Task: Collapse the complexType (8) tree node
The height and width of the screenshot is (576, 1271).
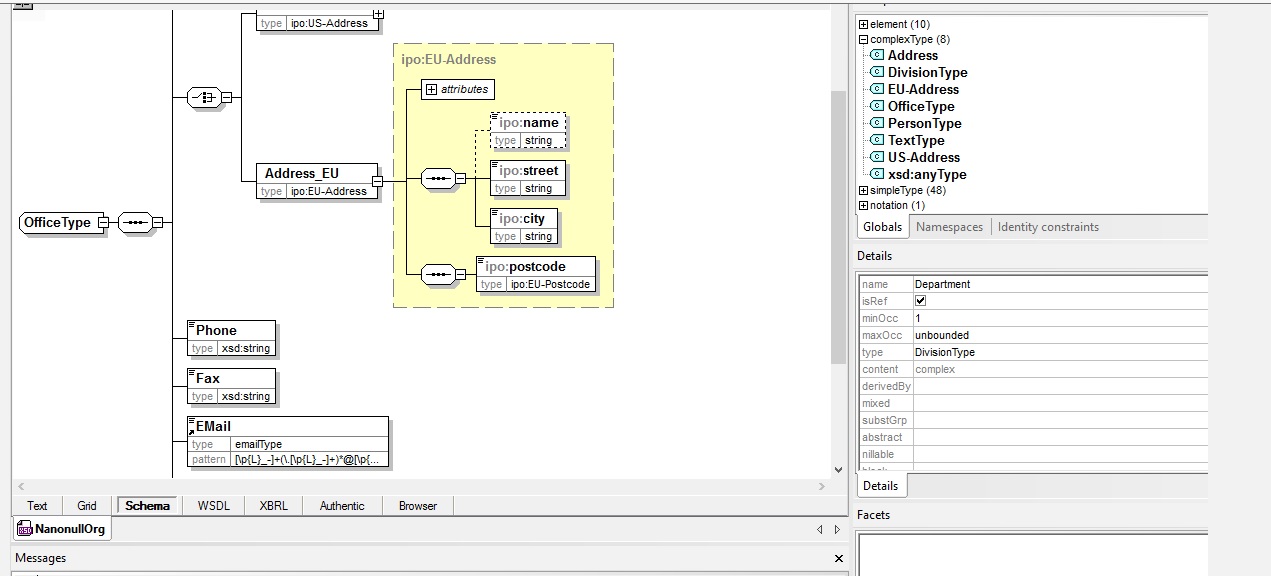Action: click(863, 40)
